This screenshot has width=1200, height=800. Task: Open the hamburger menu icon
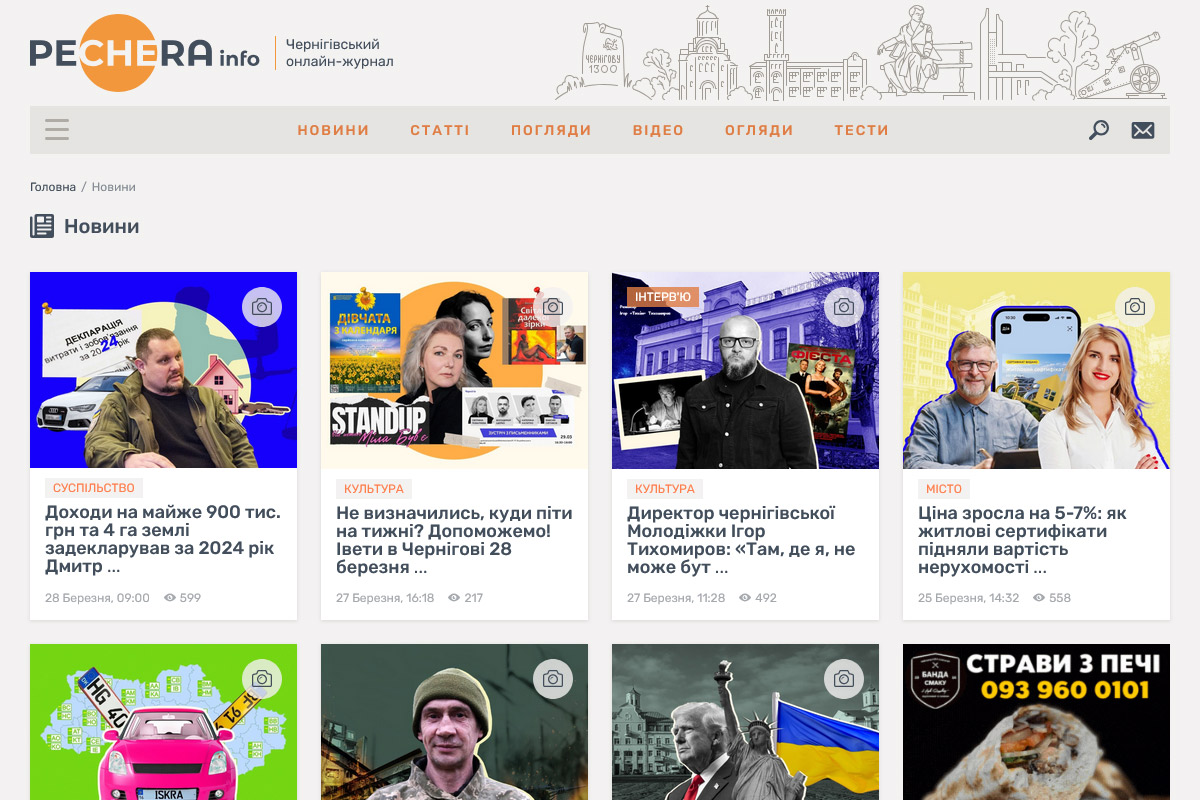pyautogui.click(x=57, y=130)
